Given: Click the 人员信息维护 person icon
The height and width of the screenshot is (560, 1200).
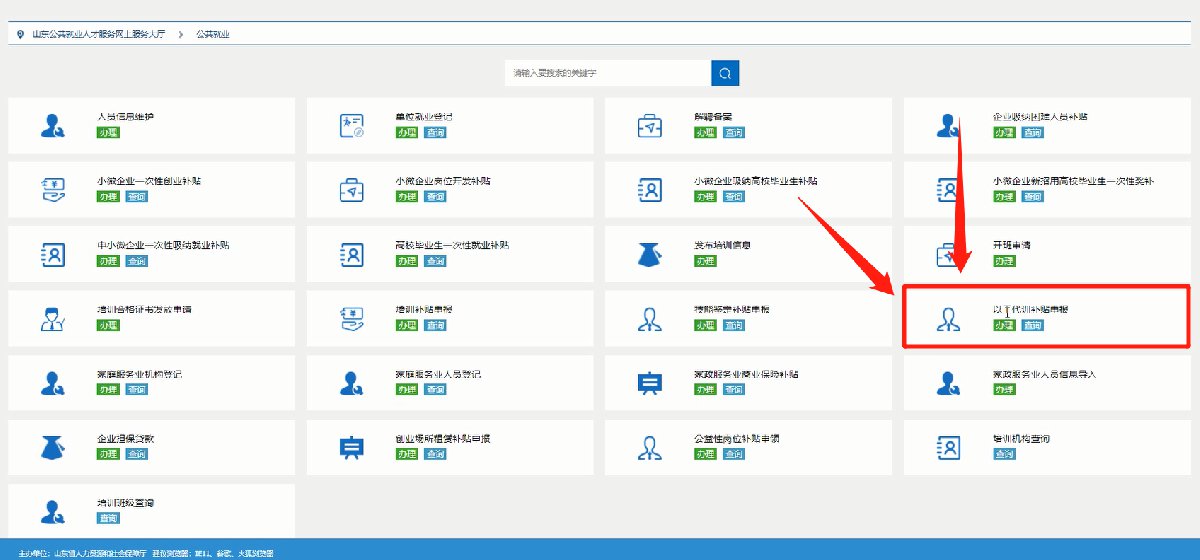Looking at the screenshot, I should (x=52, y=125).
